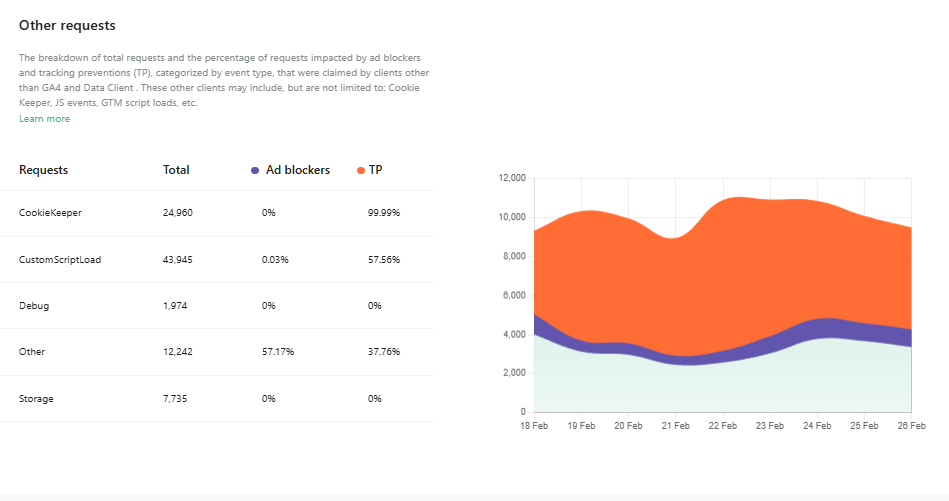Click the orange TP legend dot
Image resolution: width=949 pixels, height=501 pixels.
(361, 171)
